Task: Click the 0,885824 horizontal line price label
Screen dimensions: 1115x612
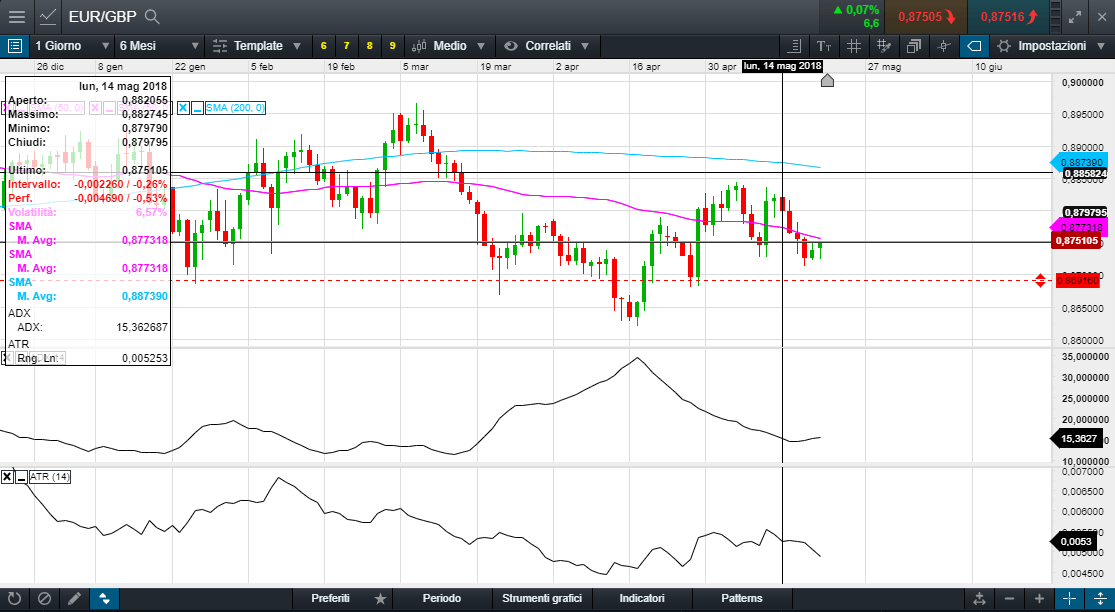Action: coord(1085,173)
